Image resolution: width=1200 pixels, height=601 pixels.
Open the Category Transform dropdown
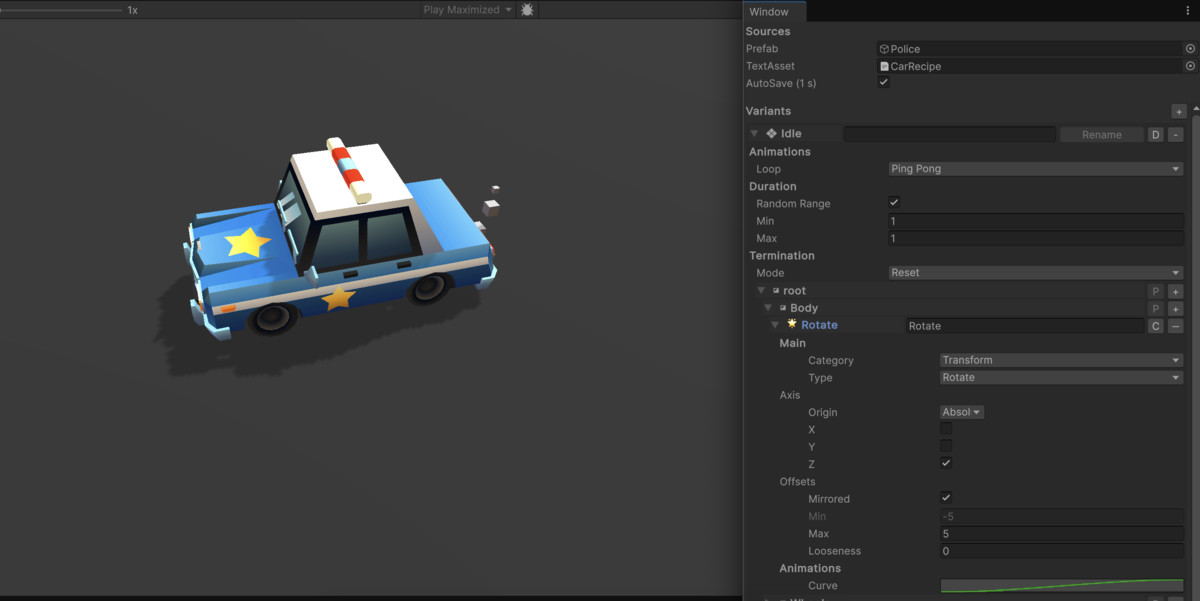click(1061, 360)
